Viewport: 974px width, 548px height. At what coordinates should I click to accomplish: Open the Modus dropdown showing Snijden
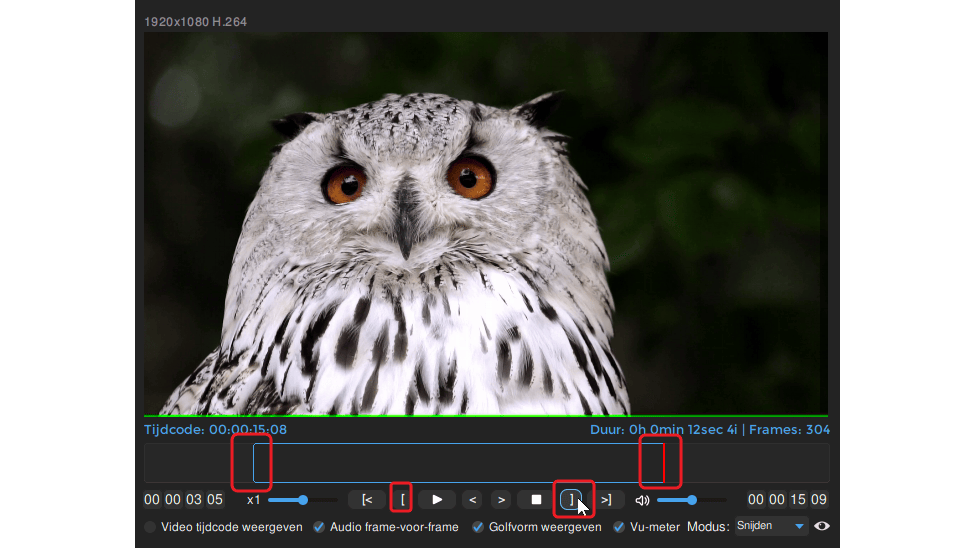[x=770, y=526]
